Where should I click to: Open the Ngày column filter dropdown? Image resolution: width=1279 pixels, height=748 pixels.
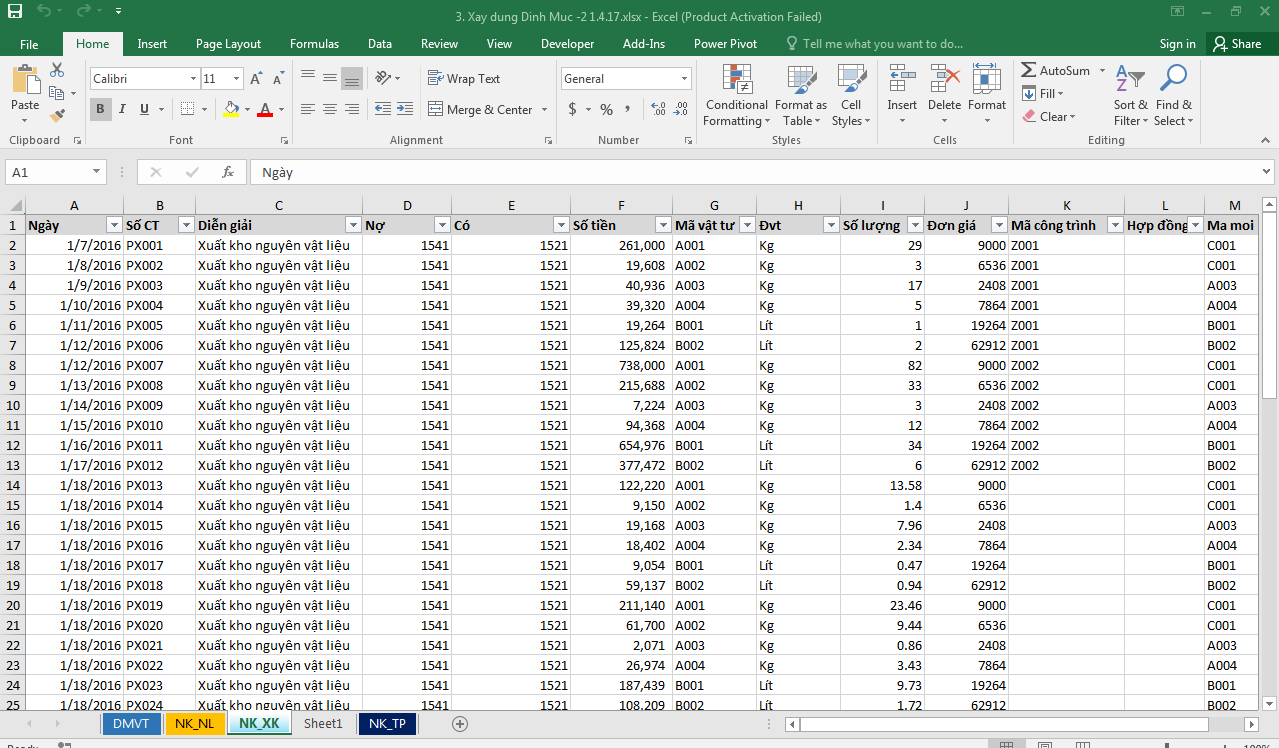(x=114, y=225)
